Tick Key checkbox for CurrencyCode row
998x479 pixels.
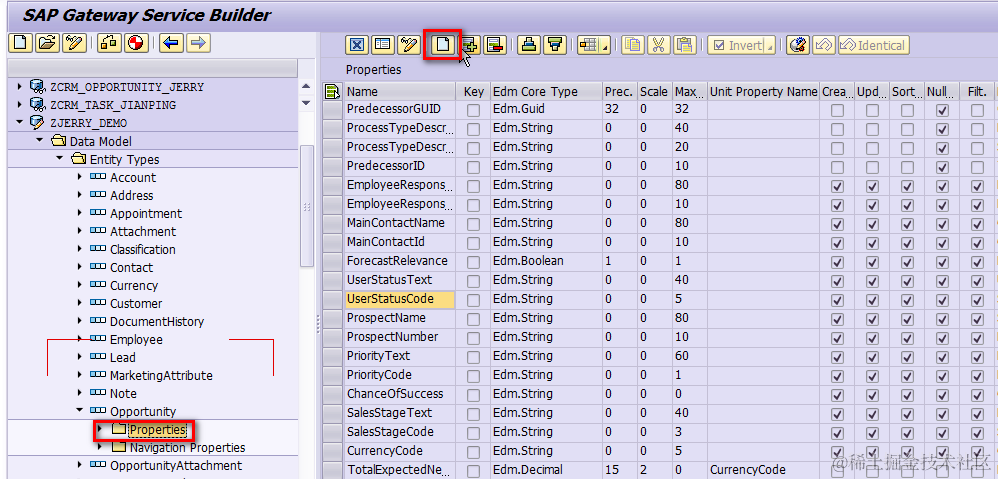[x=473, y=452]
